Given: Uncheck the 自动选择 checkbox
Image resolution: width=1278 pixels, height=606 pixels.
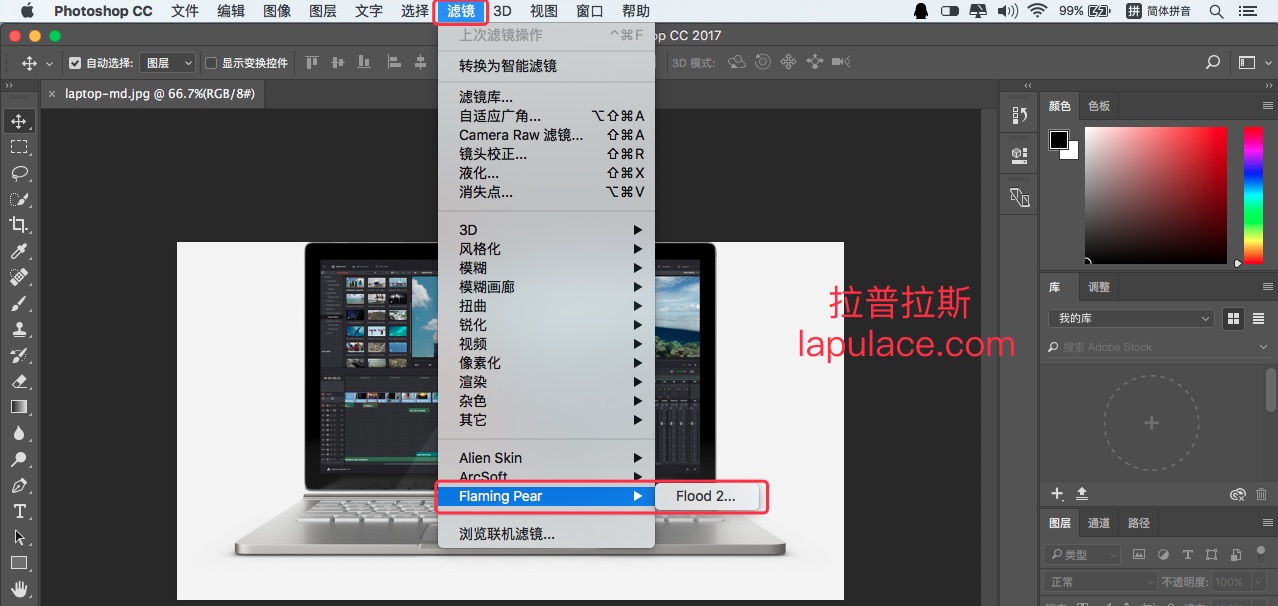Looking at the screenshot, I should (x=75, y=63).
